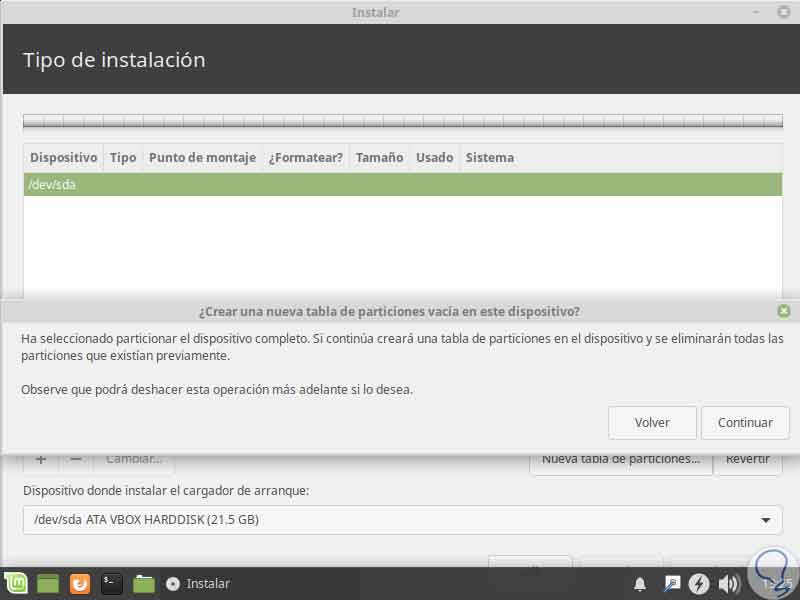Click the show desktop green icon
Viewport: 800px width, 600px height.
pyautogui.click(x=48, y=583)
